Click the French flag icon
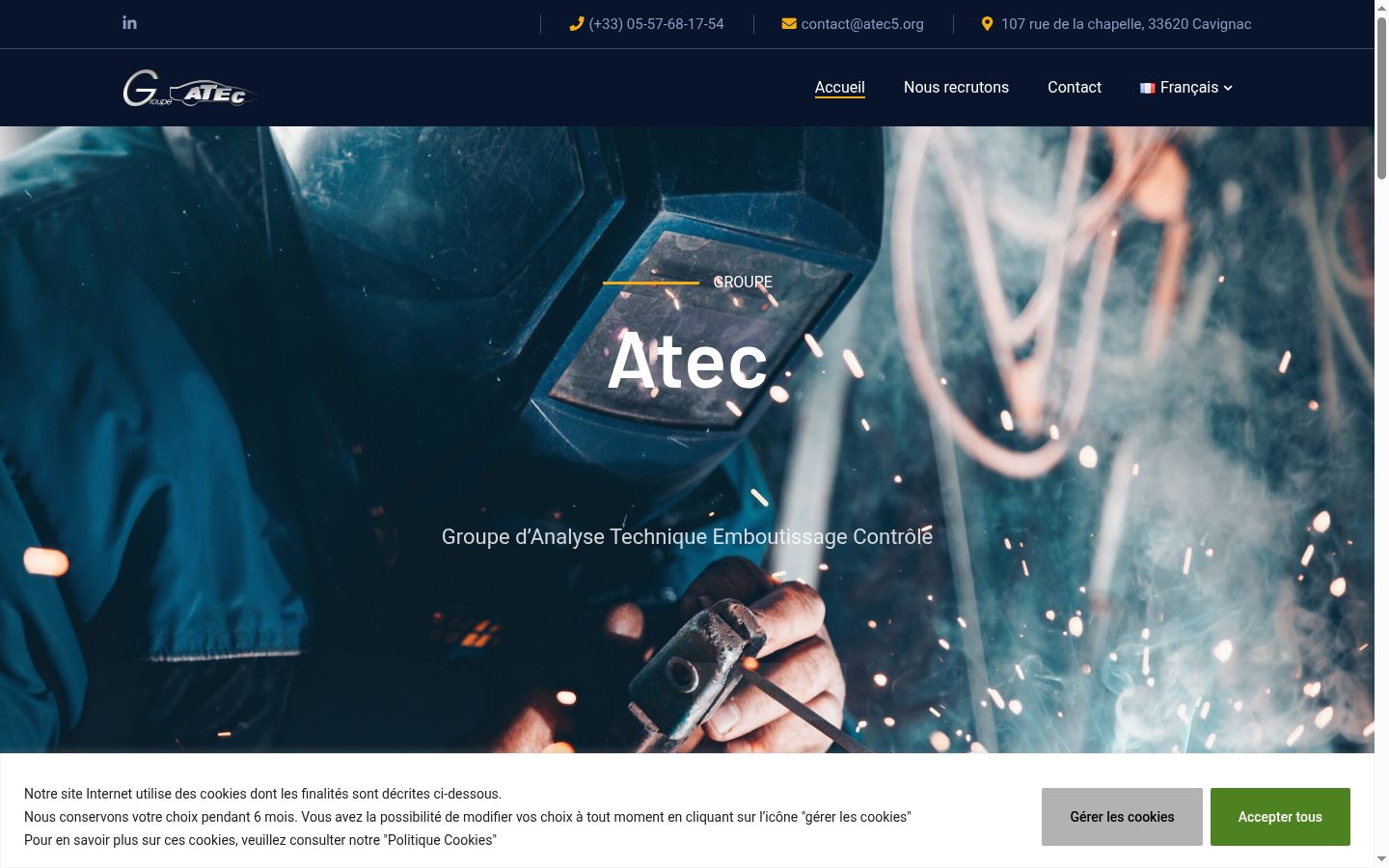 coord(1147,88)
